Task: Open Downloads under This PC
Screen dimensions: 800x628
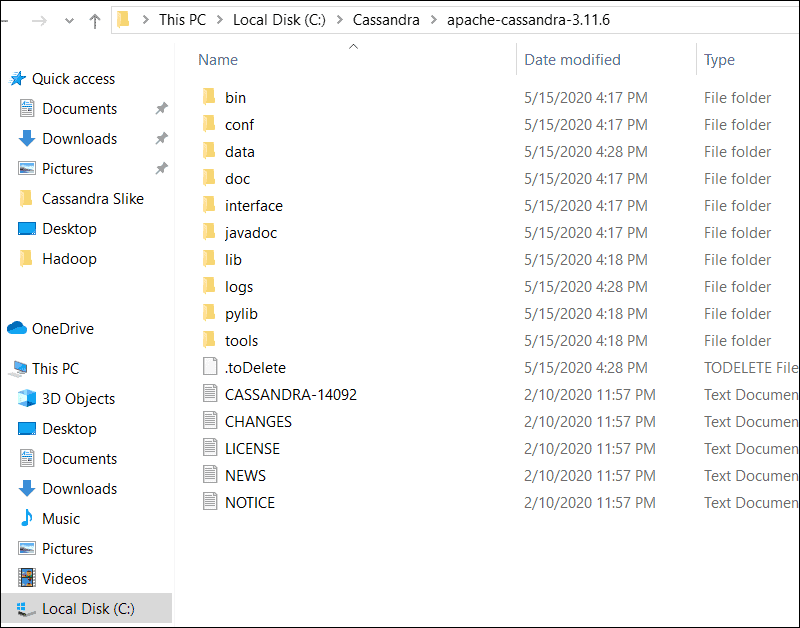Action: coord(80,489)
